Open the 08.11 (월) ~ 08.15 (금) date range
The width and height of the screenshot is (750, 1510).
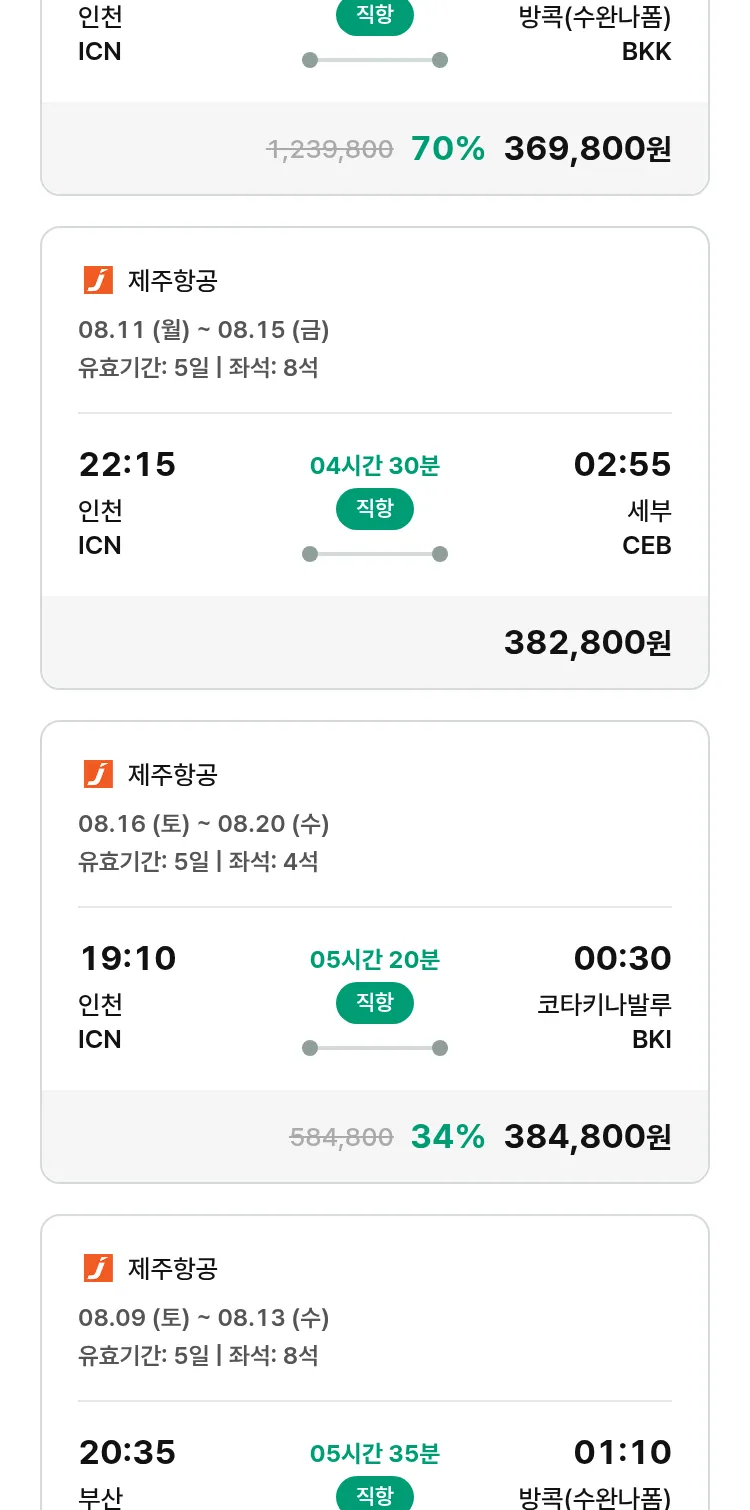204,330
